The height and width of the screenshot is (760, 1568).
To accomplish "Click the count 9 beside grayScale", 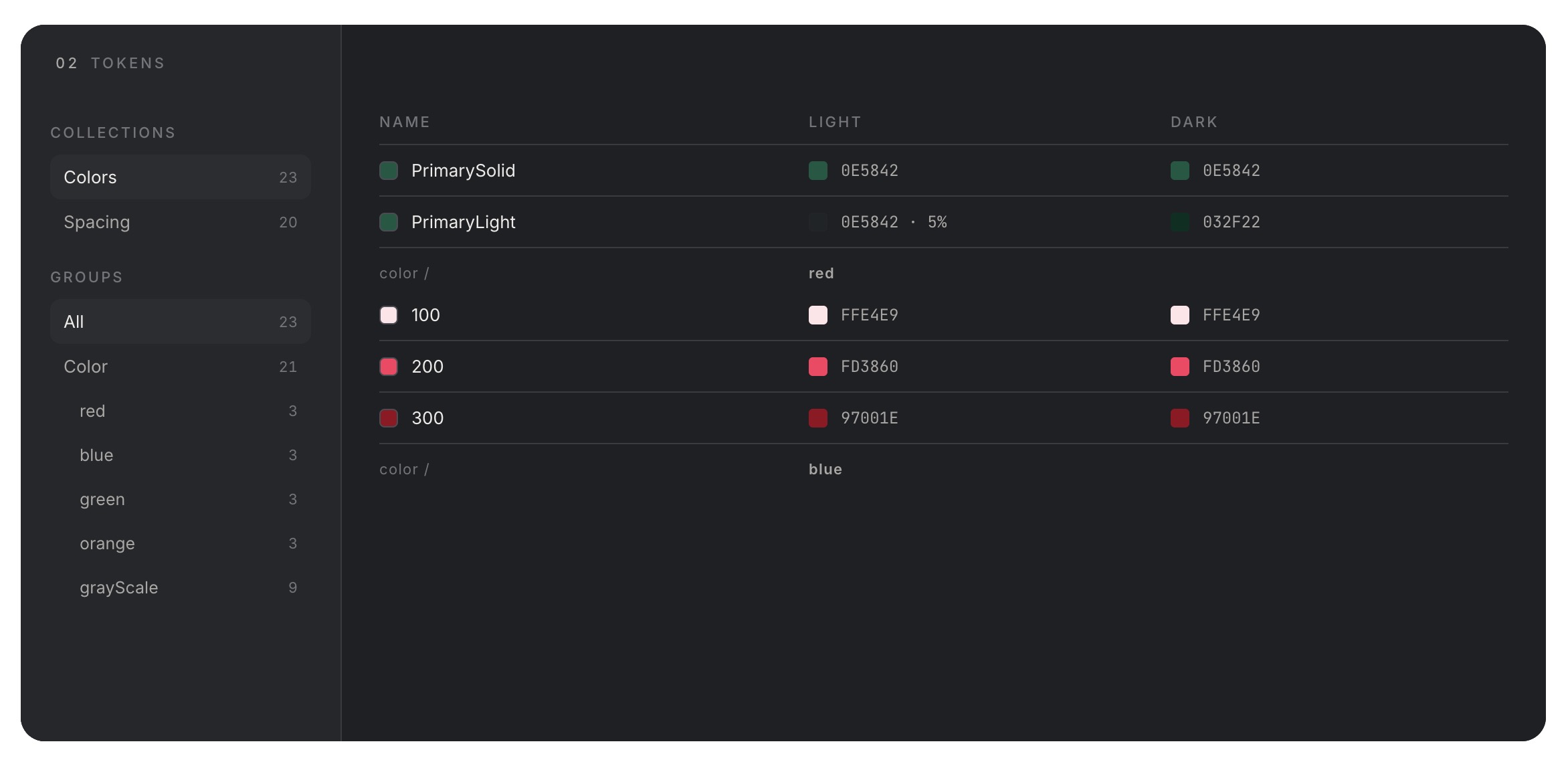I will 293,587.
